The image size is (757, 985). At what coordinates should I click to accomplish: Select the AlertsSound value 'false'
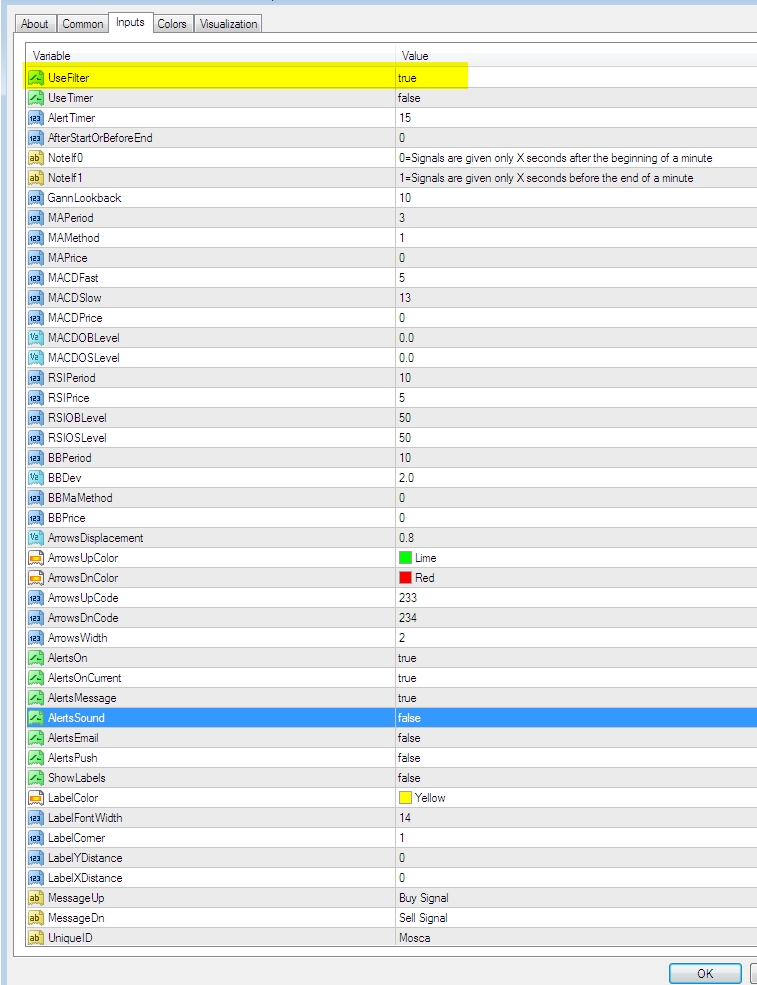click(x=409, y=718)
